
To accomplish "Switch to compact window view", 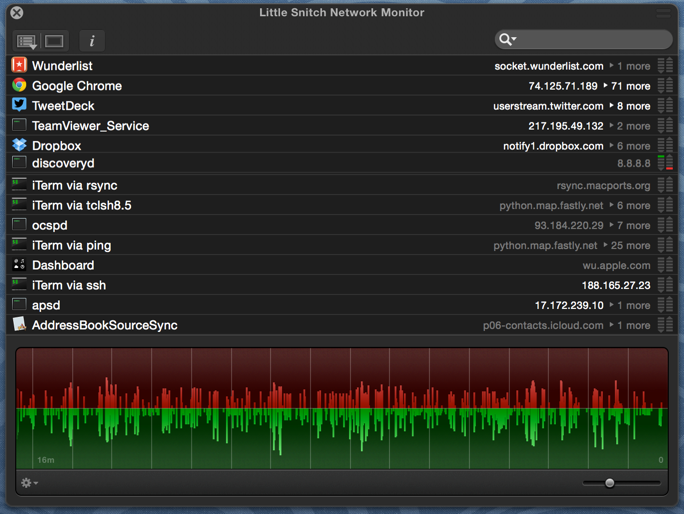I will 54,41.
